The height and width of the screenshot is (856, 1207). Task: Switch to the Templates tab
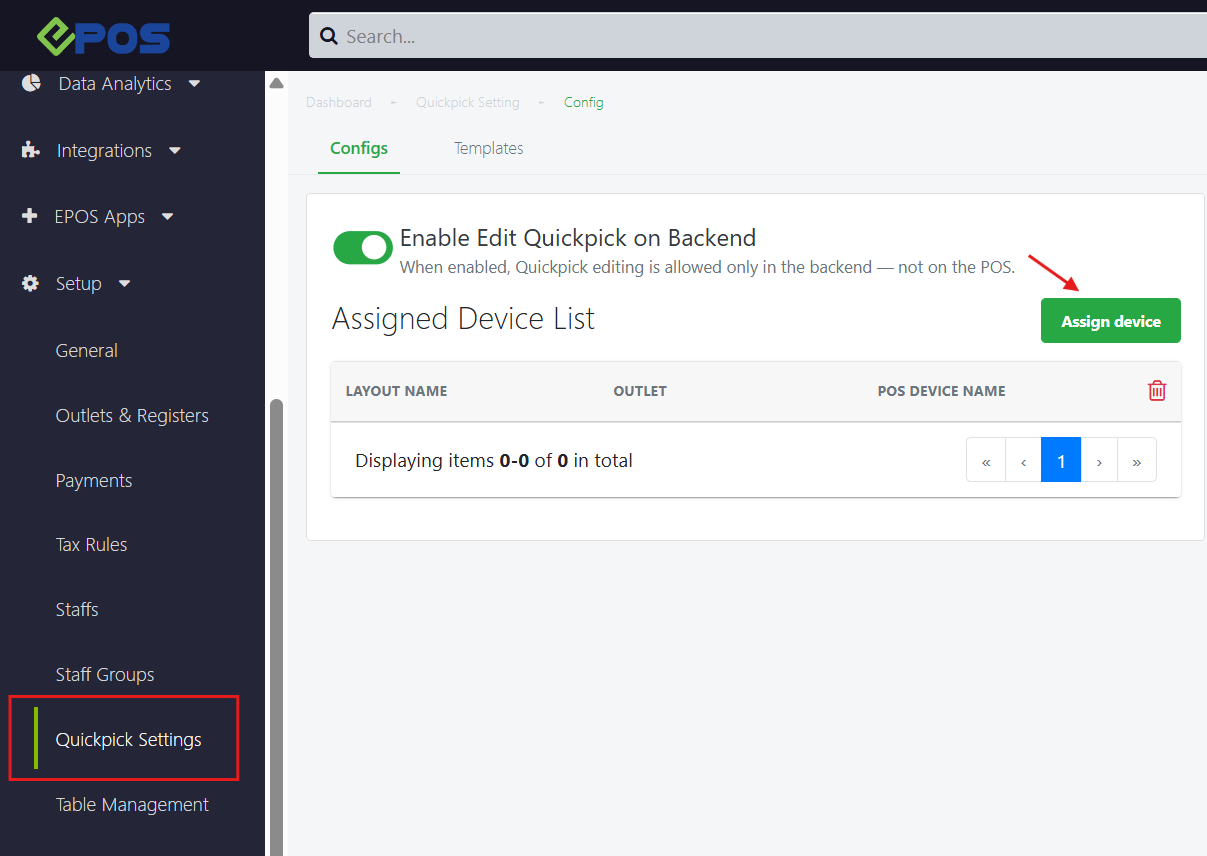488,148
